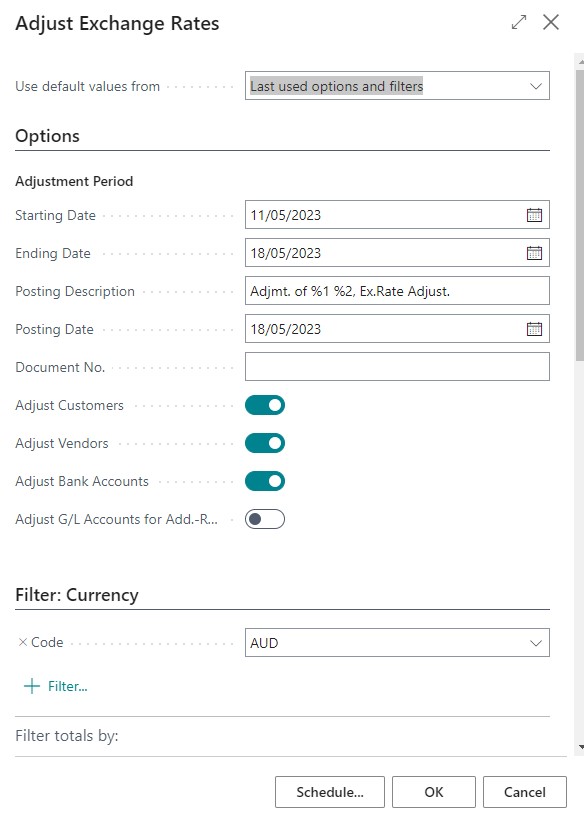
Task: Open the Starting Date calendar picker
Action: point(534,215)
